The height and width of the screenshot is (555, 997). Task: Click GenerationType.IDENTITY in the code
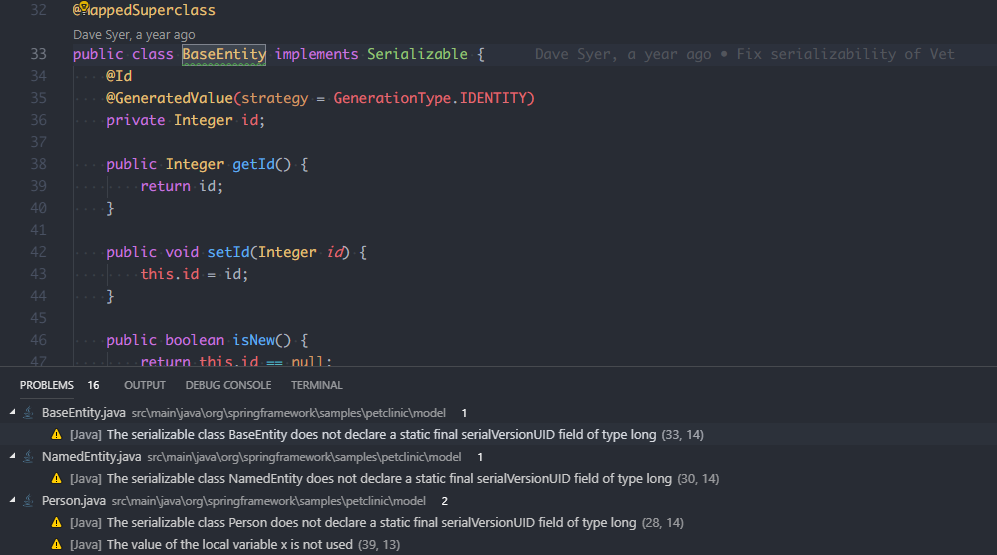(x=430, y=99)
